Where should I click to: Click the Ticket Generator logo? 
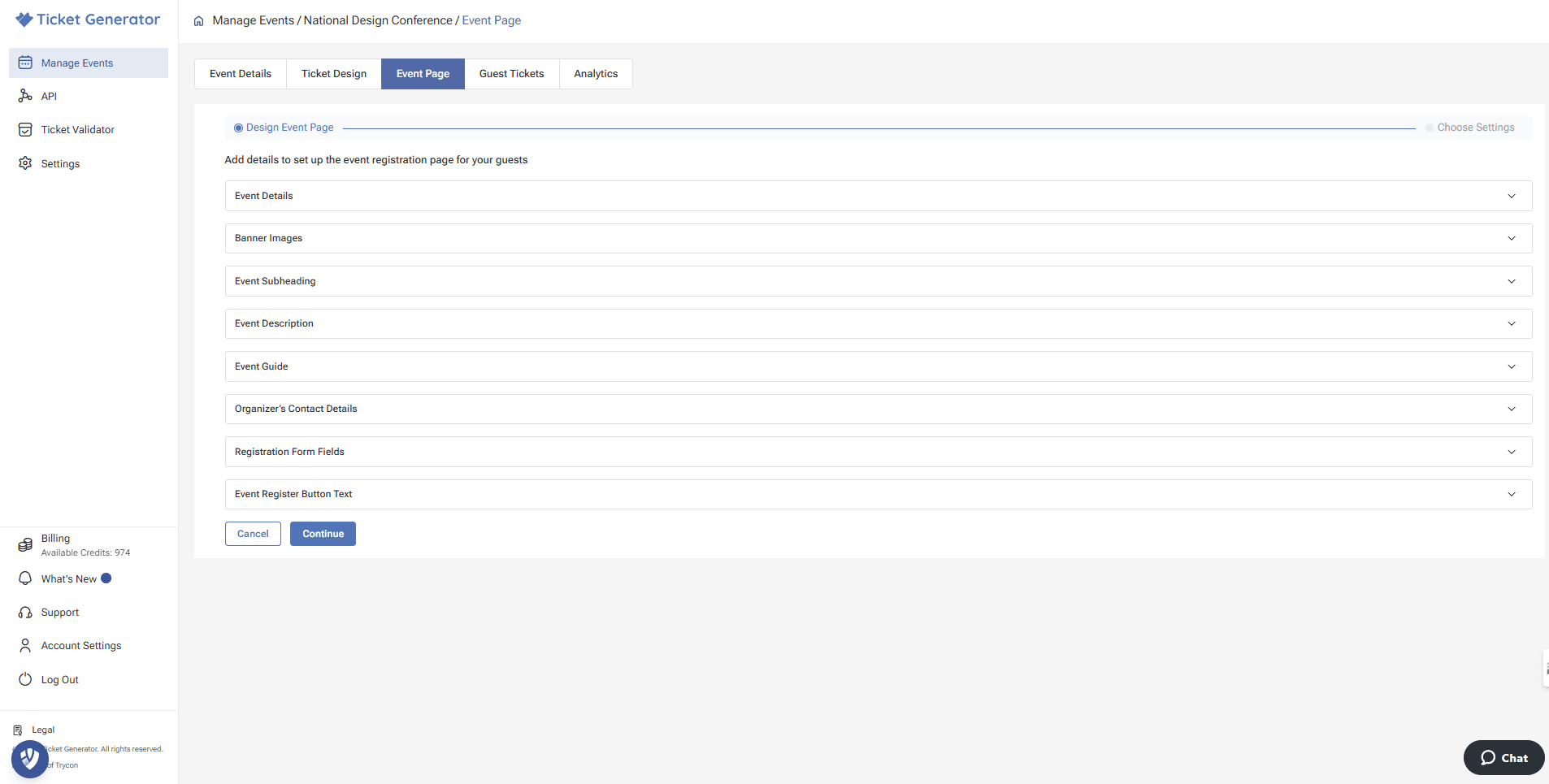[88, 19]
